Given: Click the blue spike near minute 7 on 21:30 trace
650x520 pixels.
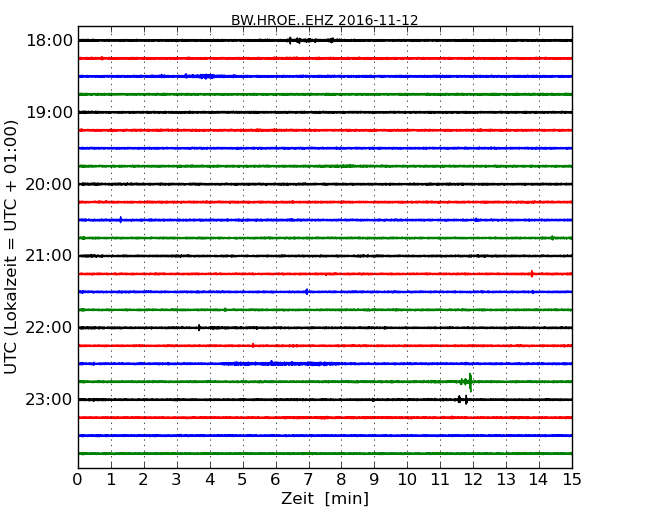Looking at the screenshot, I should [x=306, y=292].
